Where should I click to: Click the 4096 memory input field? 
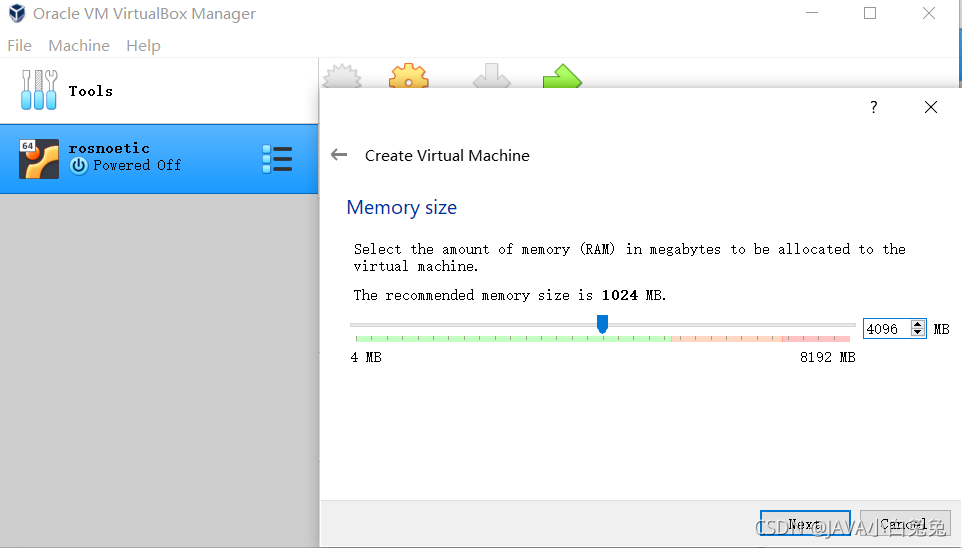click(887, 329)
